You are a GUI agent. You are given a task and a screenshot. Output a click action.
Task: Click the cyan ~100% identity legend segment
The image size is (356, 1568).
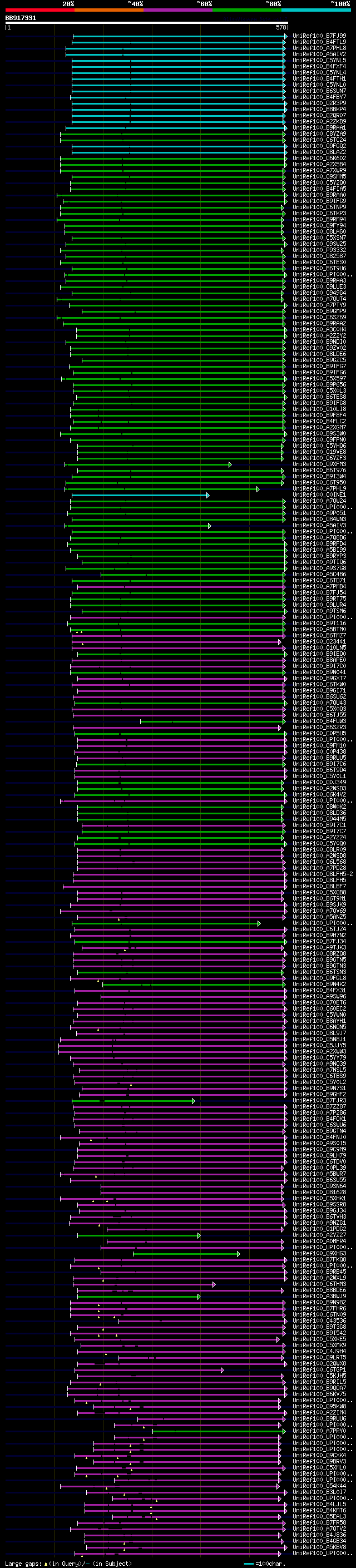point(317,10)
